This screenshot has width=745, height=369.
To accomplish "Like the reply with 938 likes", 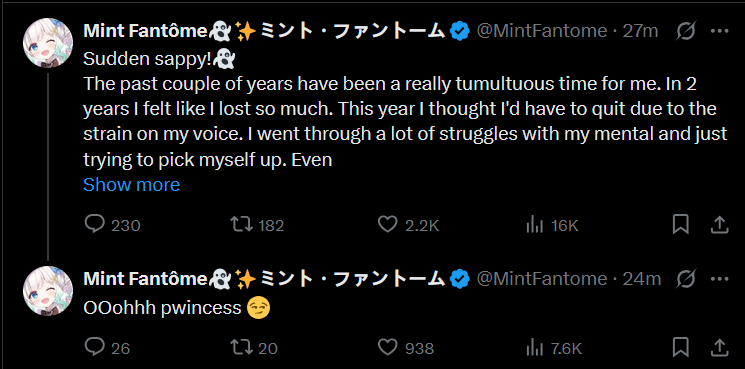I will point(406,348).
